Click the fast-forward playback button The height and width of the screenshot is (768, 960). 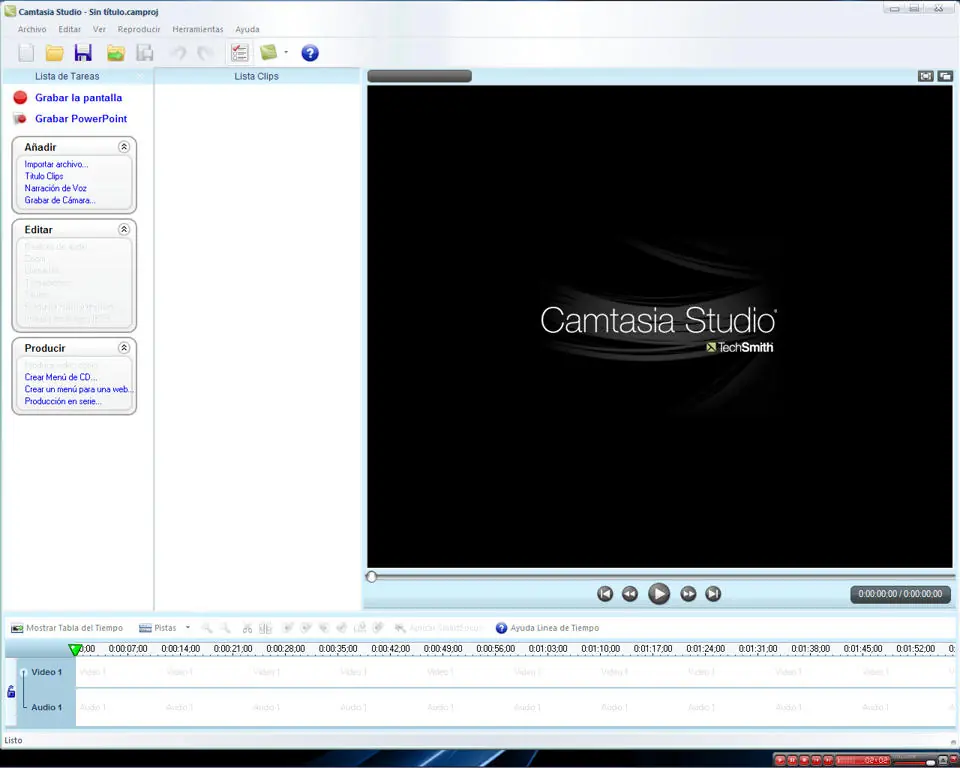(x=688, y=593)
